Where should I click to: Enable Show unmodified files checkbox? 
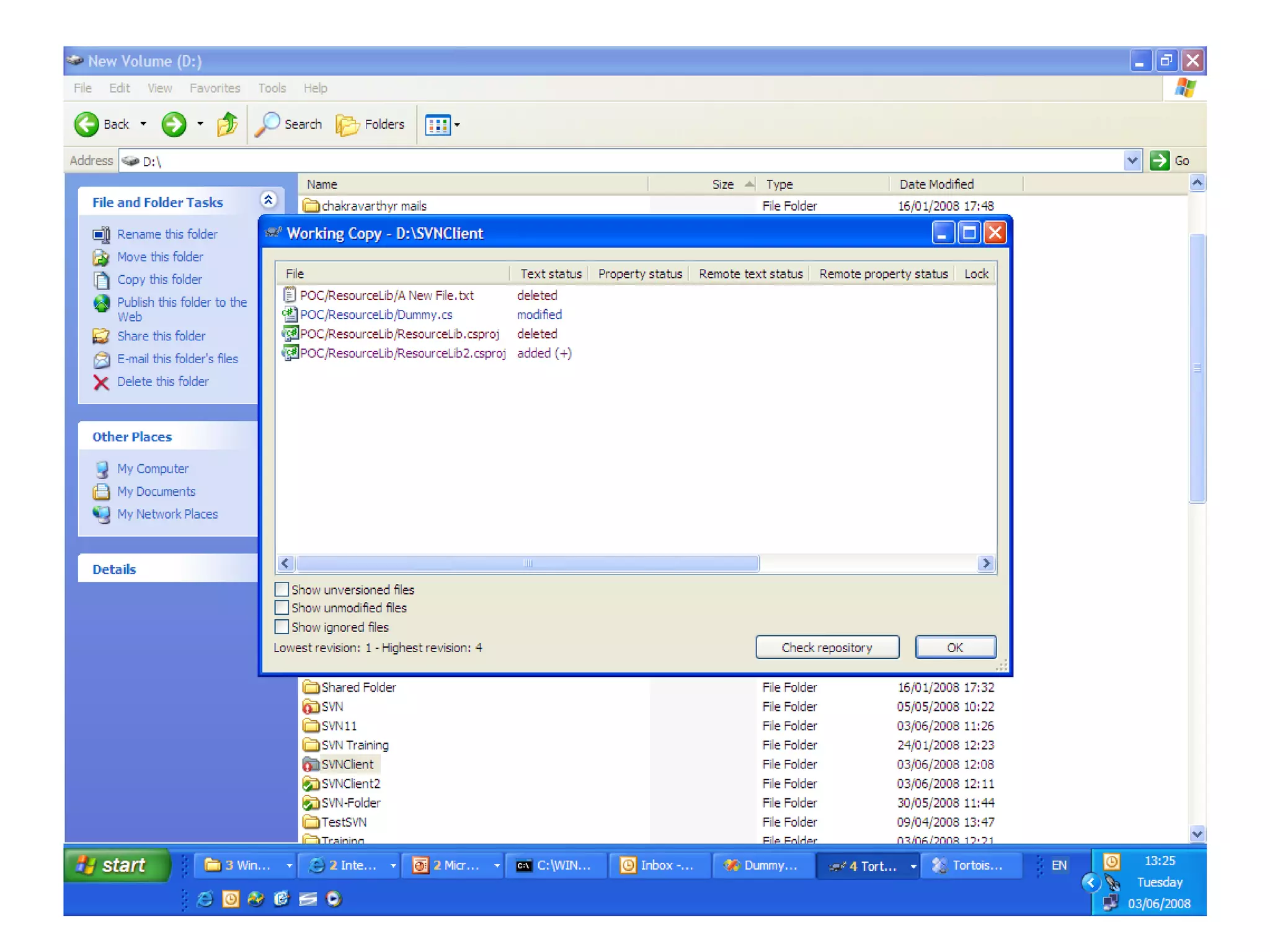pyautogui.click(x=282, y=607)
